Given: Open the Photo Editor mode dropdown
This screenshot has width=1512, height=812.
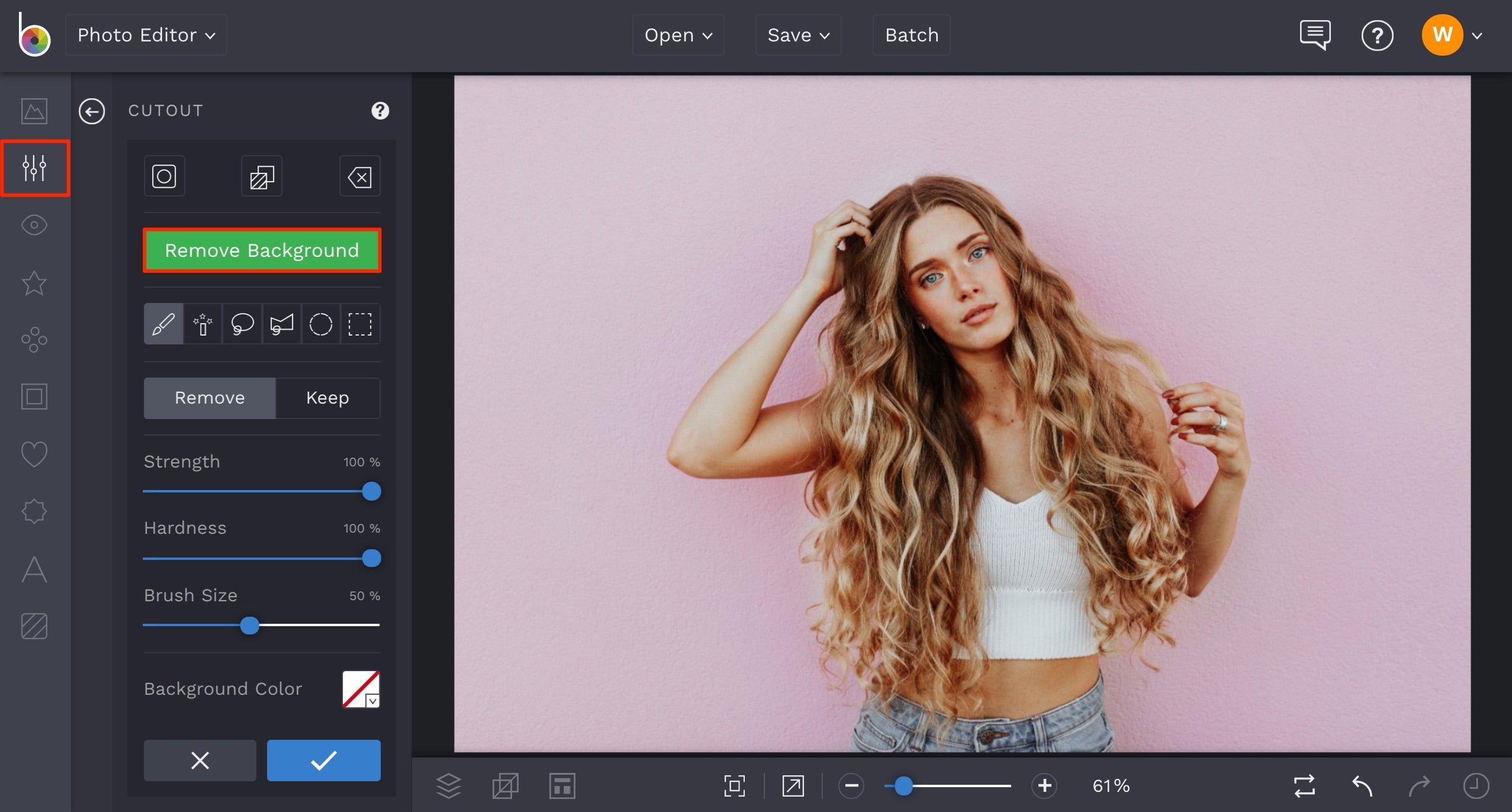Looking at the screenshot, I should [146, 35].
